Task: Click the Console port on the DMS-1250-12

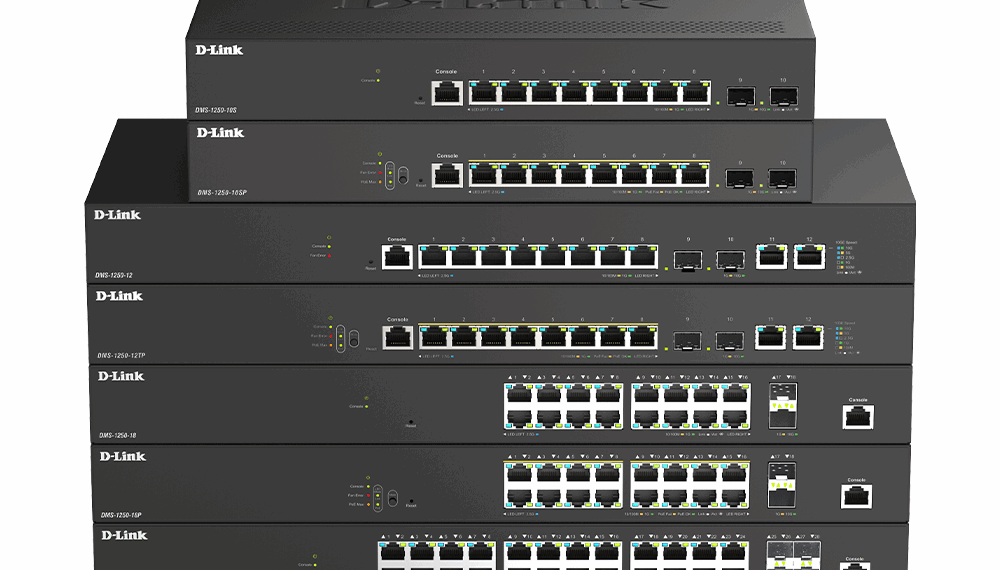Action: (397, 257)
